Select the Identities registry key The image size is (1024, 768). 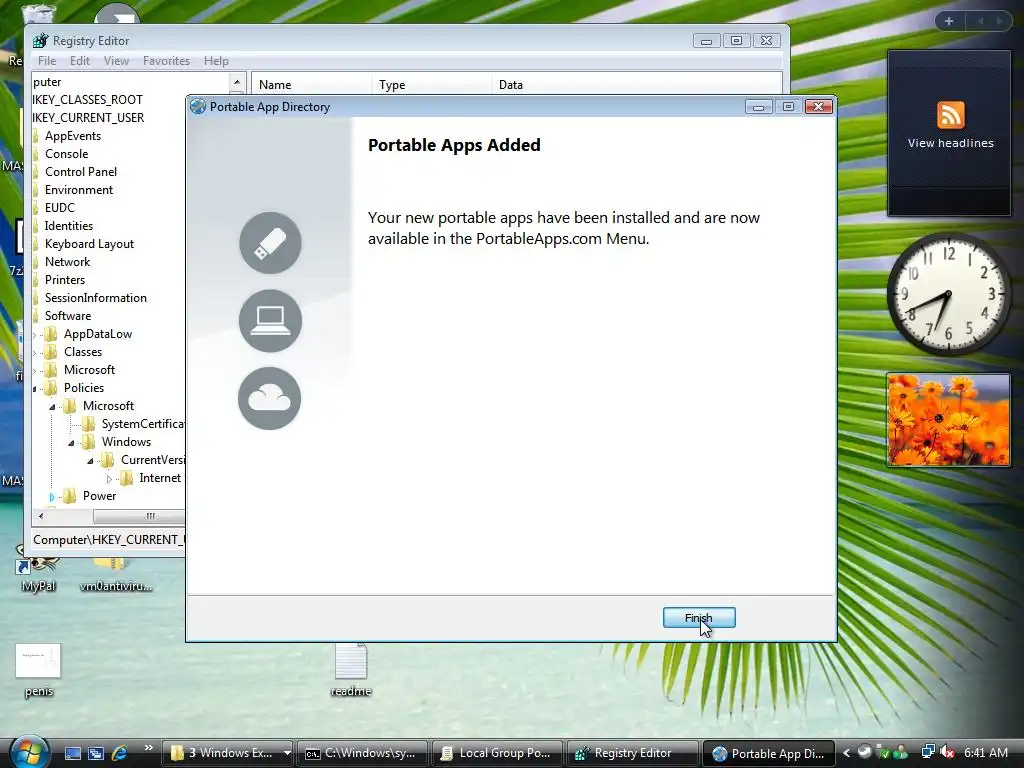[69, 226]
